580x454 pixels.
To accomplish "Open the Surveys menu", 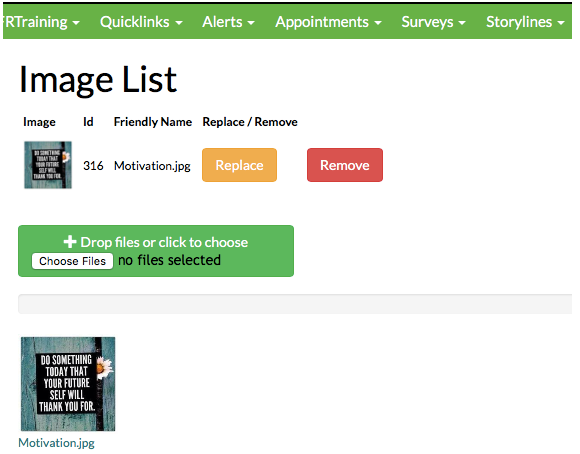I will (433, 22).
